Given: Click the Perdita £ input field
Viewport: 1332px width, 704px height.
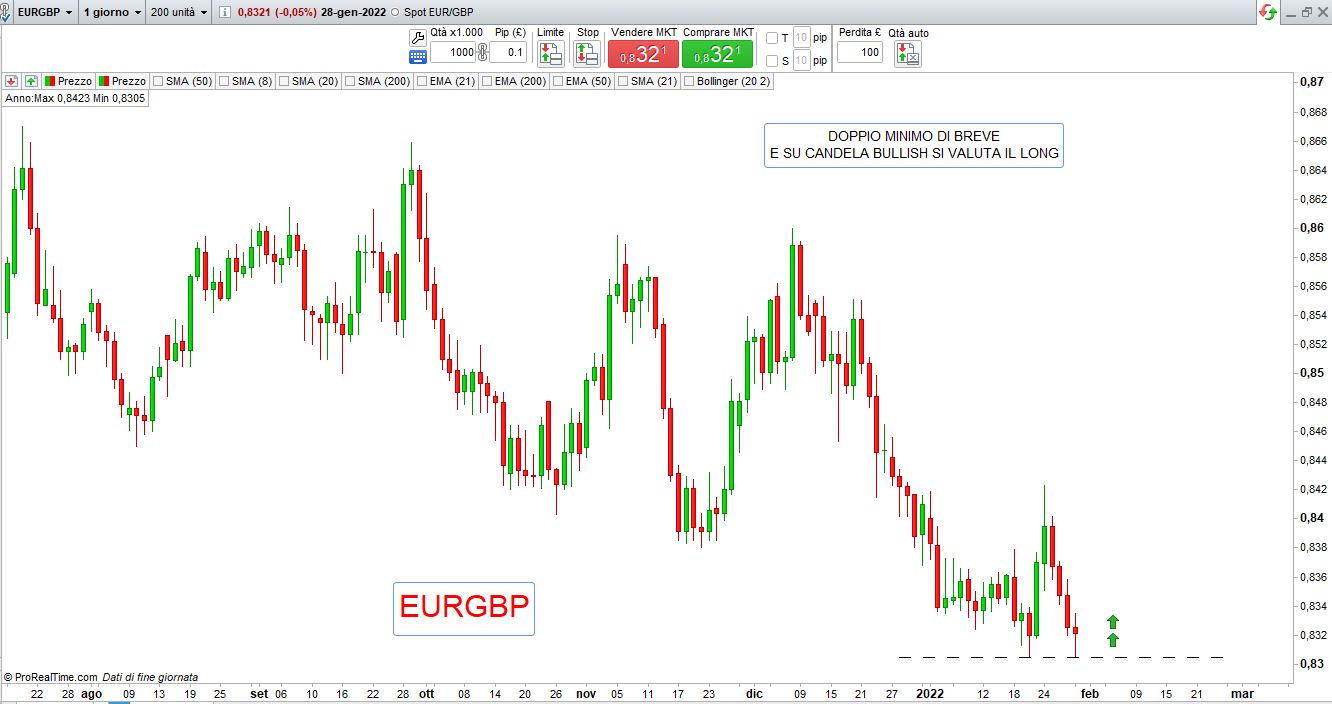Looking at the screenshot, I should click(859, 53).
